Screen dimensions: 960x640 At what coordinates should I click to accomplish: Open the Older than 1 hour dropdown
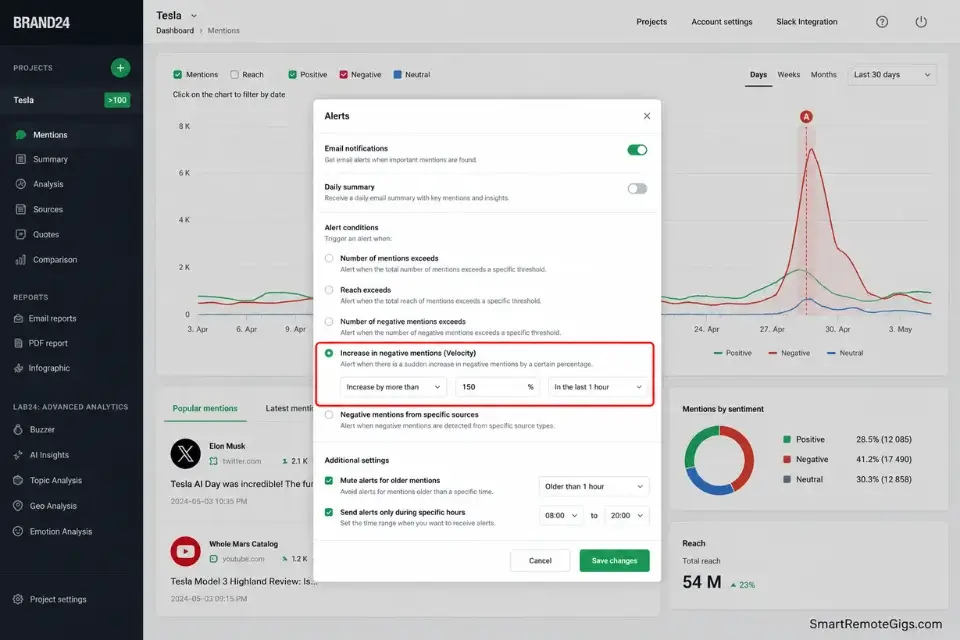click(594, 487)
